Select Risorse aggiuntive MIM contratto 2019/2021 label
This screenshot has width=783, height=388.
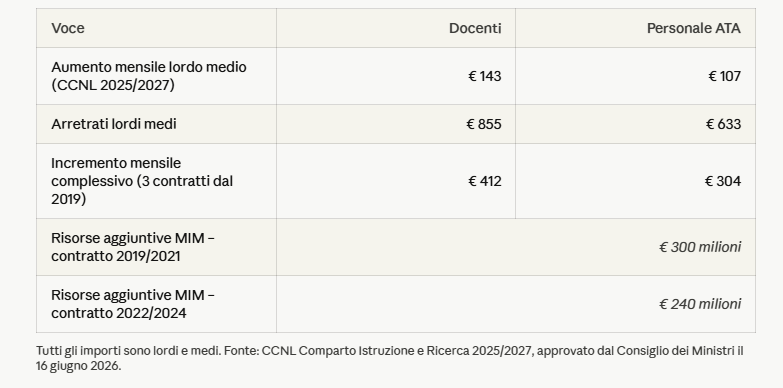point(133,247)
